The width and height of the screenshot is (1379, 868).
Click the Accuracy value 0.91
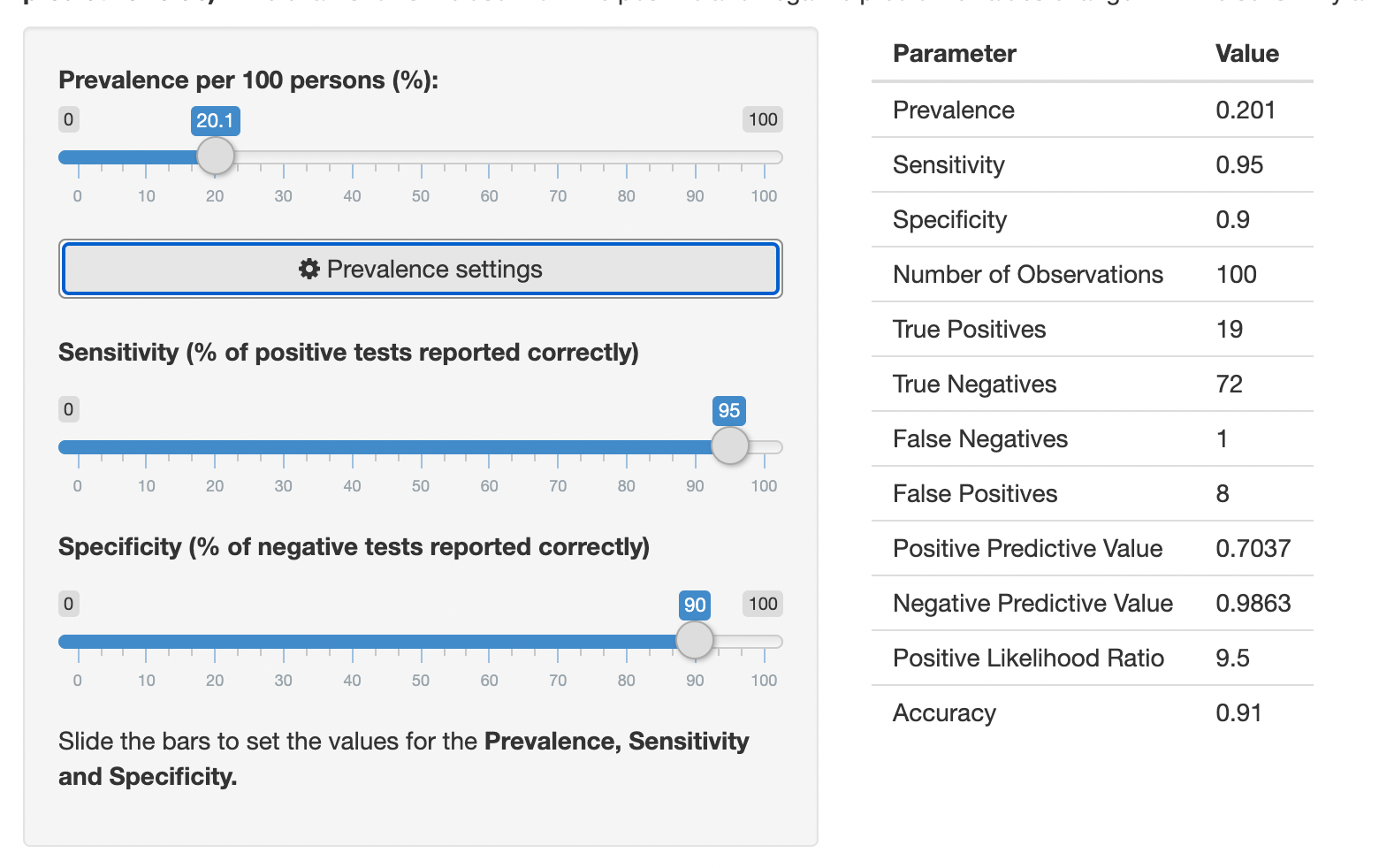click(x=1238, y=712)
